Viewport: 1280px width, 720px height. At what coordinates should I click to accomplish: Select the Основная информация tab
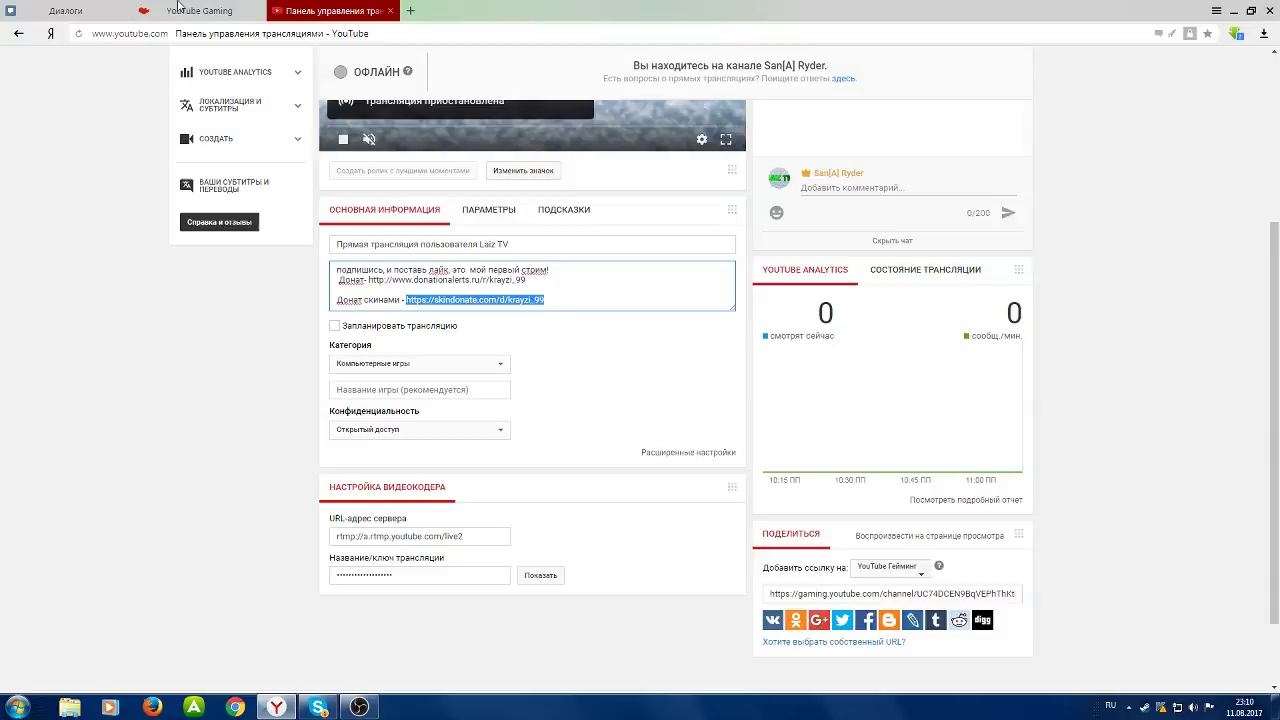(x=385, y=209)
